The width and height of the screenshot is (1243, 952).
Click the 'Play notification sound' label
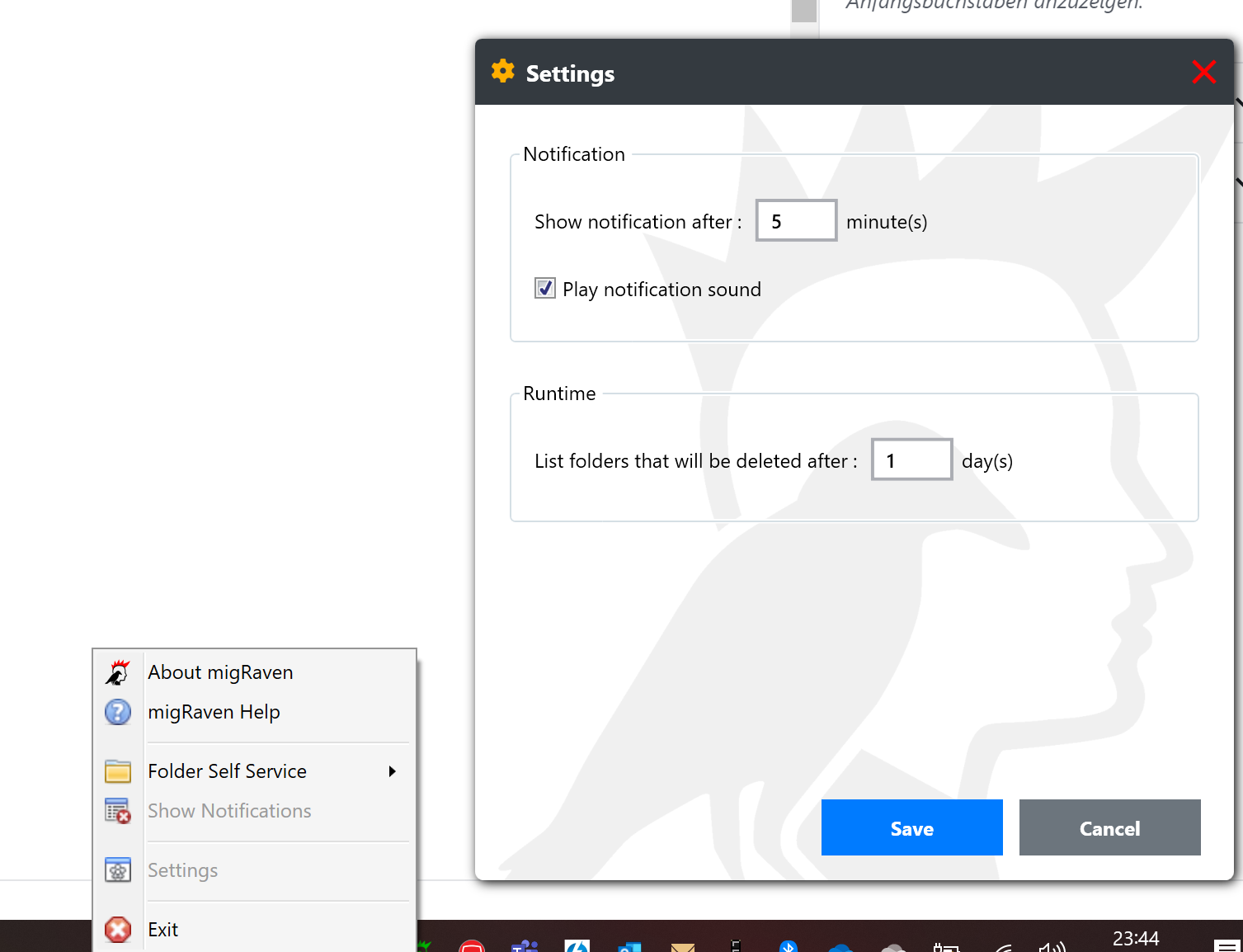pyautogui.click(x=662, y=290)
